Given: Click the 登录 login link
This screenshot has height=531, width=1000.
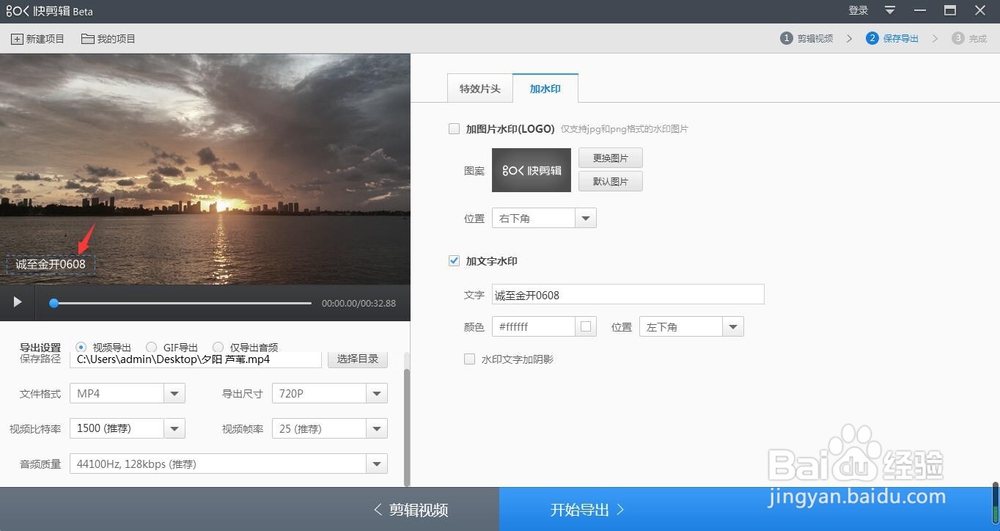Looking at the screenshot, I should 858,10.
